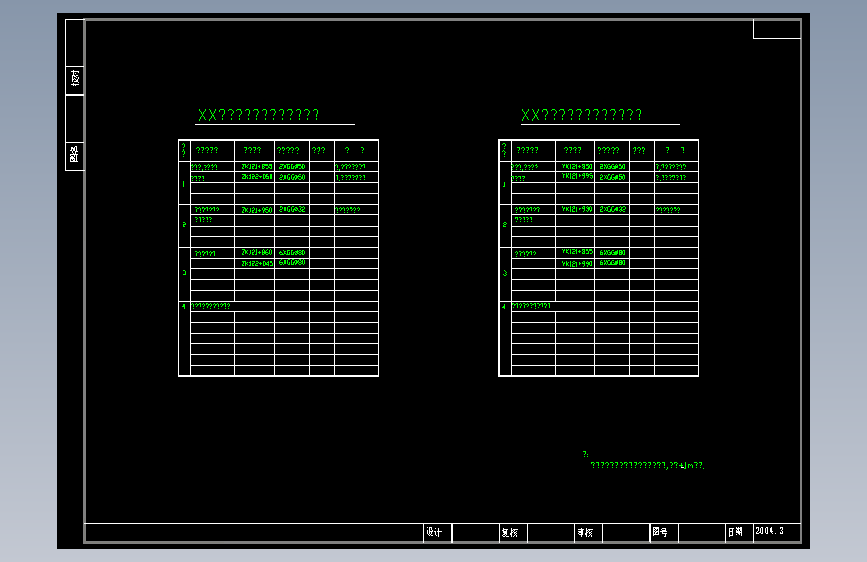This screenshot has height=562, width=867.
Task: Click the 图号 label in the title block
Action: click(x=660, y=532)
